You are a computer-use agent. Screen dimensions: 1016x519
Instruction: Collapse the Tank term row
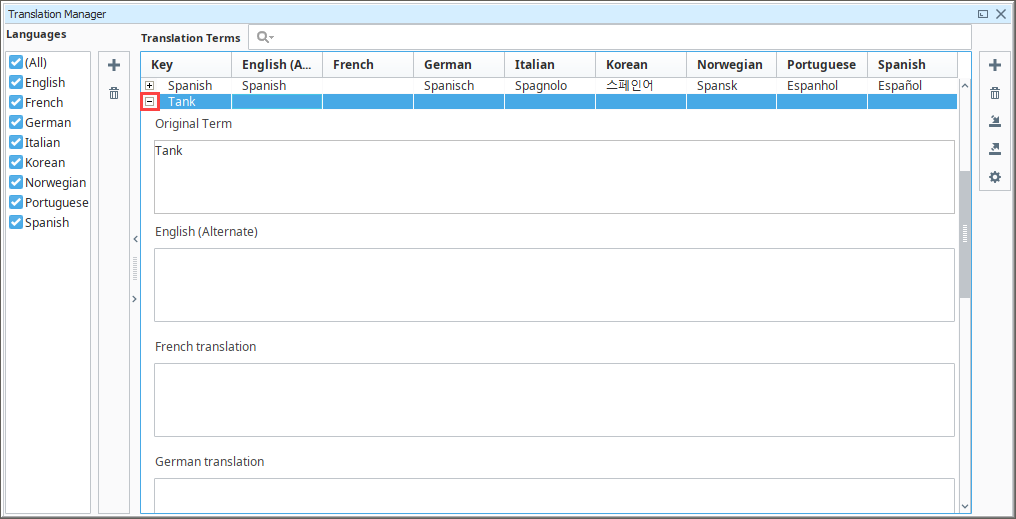pos(150,102)
